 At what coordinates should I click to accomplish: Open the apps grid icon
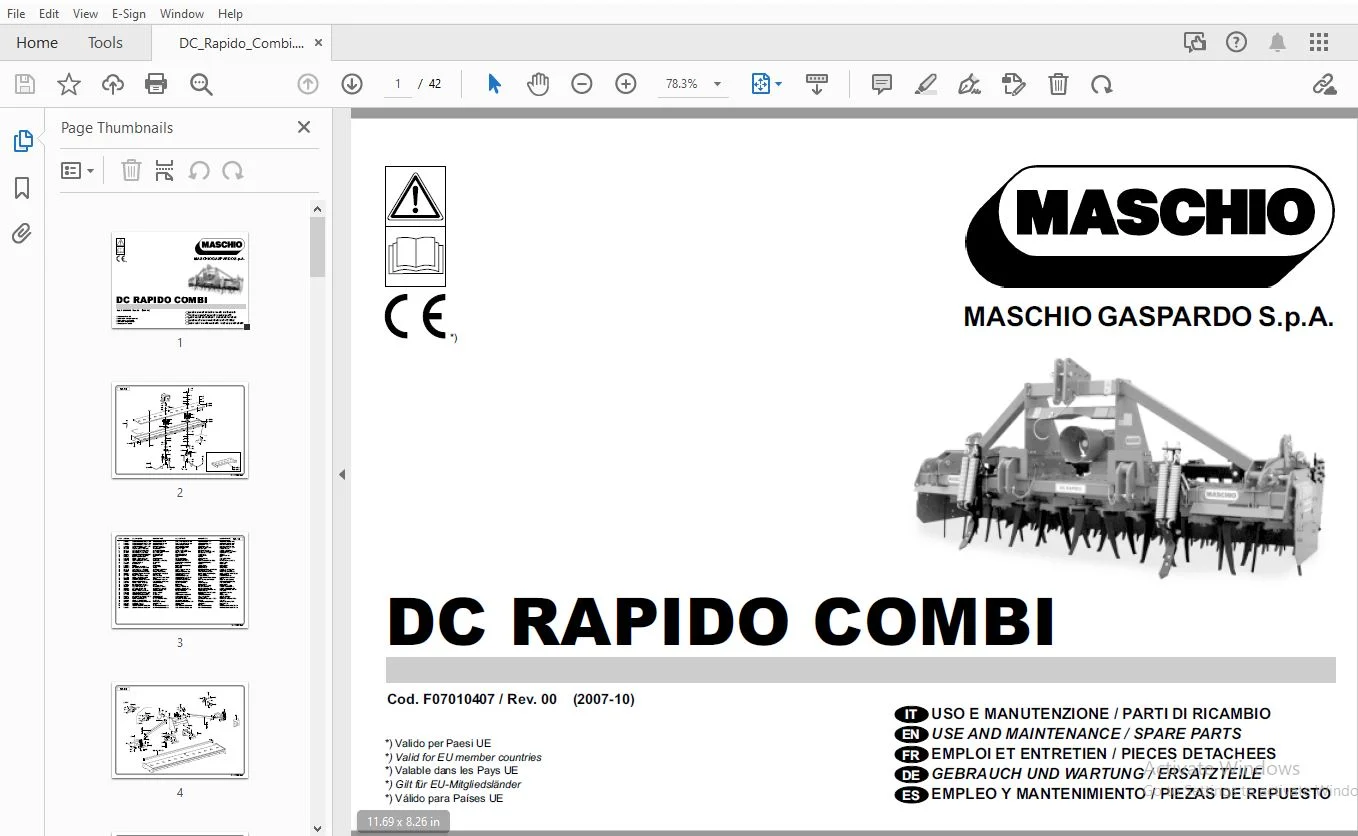click(x=1319, y=42)
